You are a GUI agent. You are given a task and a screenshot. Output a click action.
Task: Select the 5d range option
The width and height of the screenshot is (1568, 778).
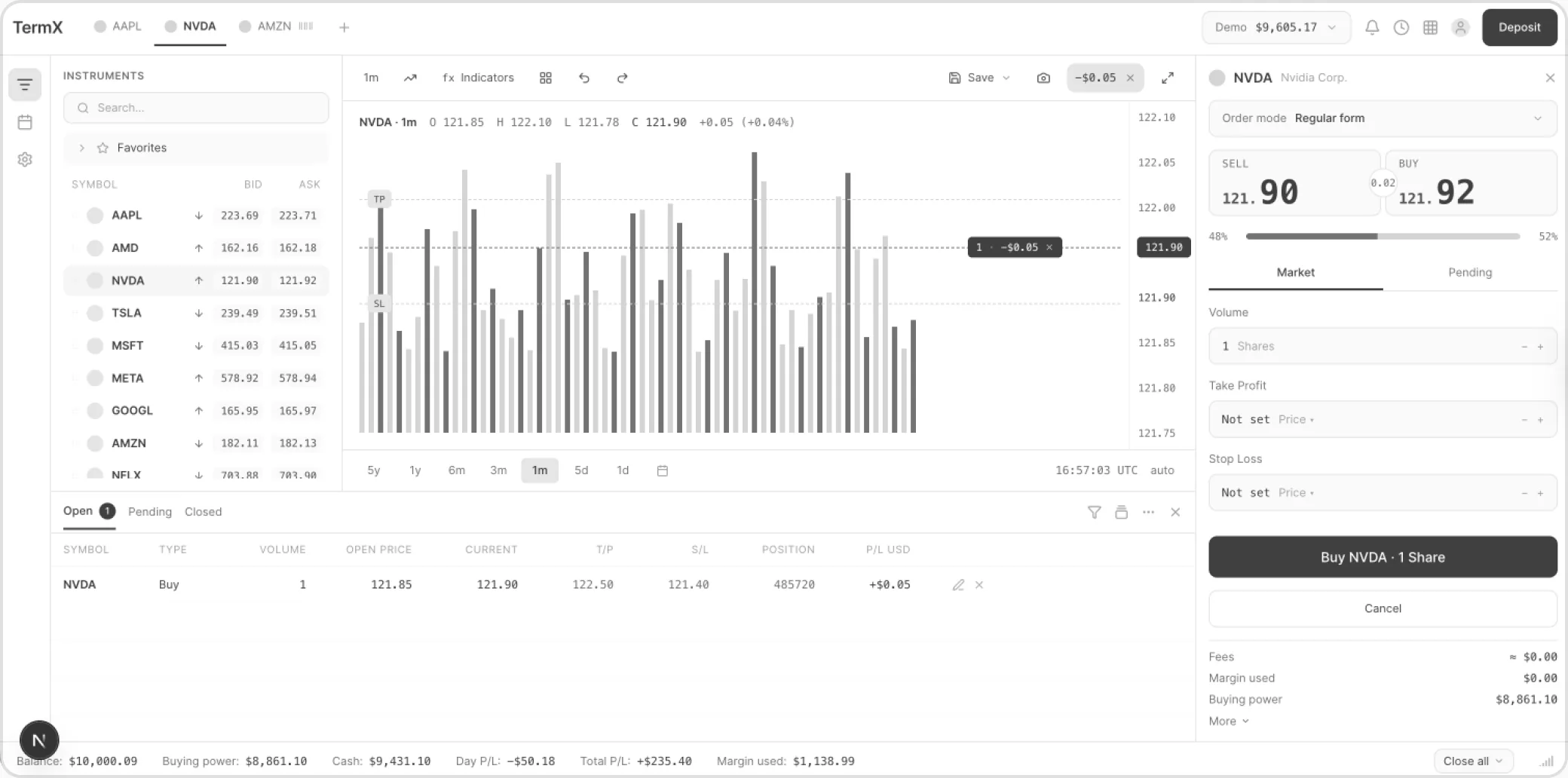[581, 470]
